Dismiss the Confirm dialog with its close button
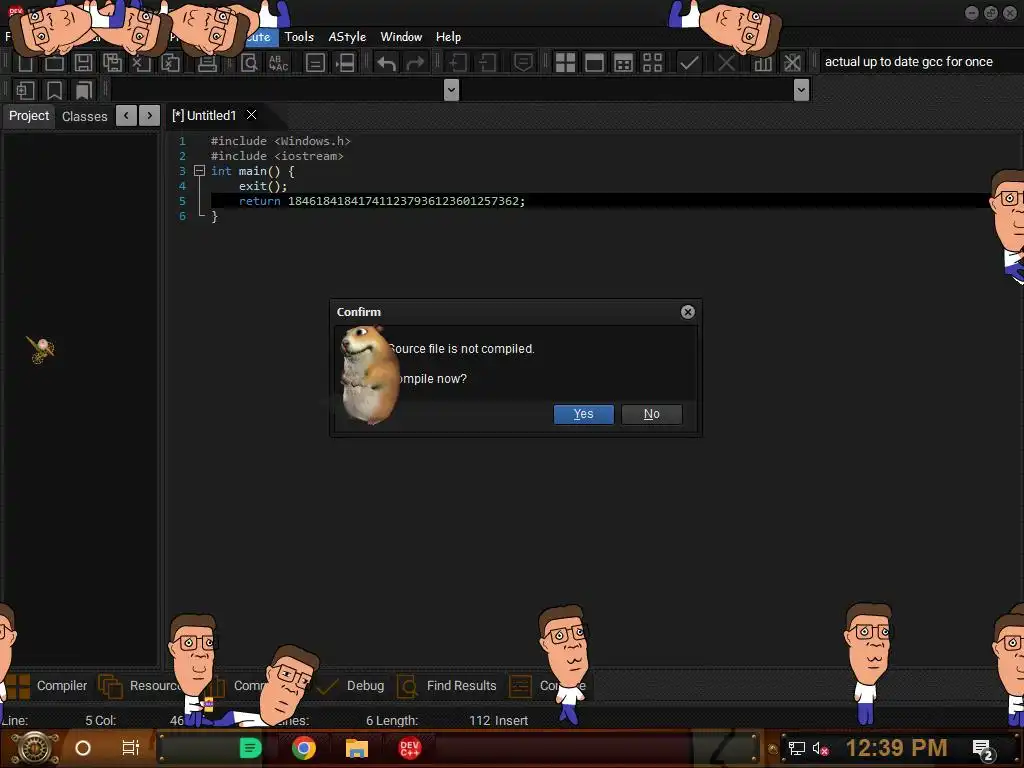This screenshot has width=1024, height=768. [688, 312]
